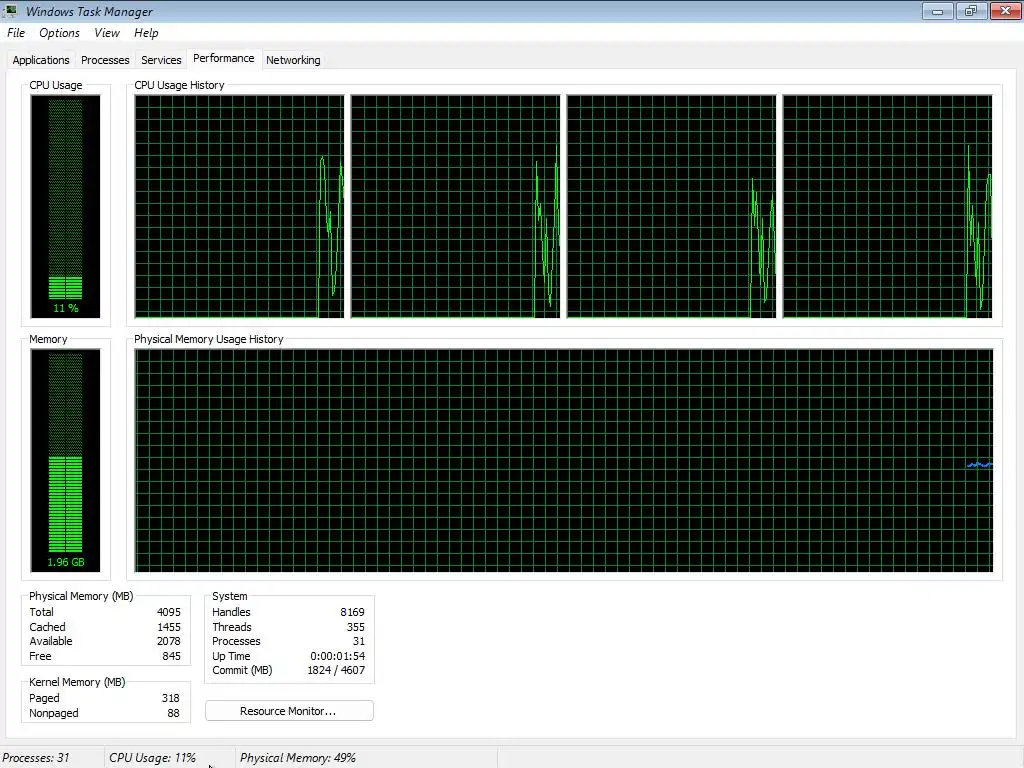The image size is (1024, 768).
Task: Click the CPU Usage History label
Action: [x=179, y=85]
